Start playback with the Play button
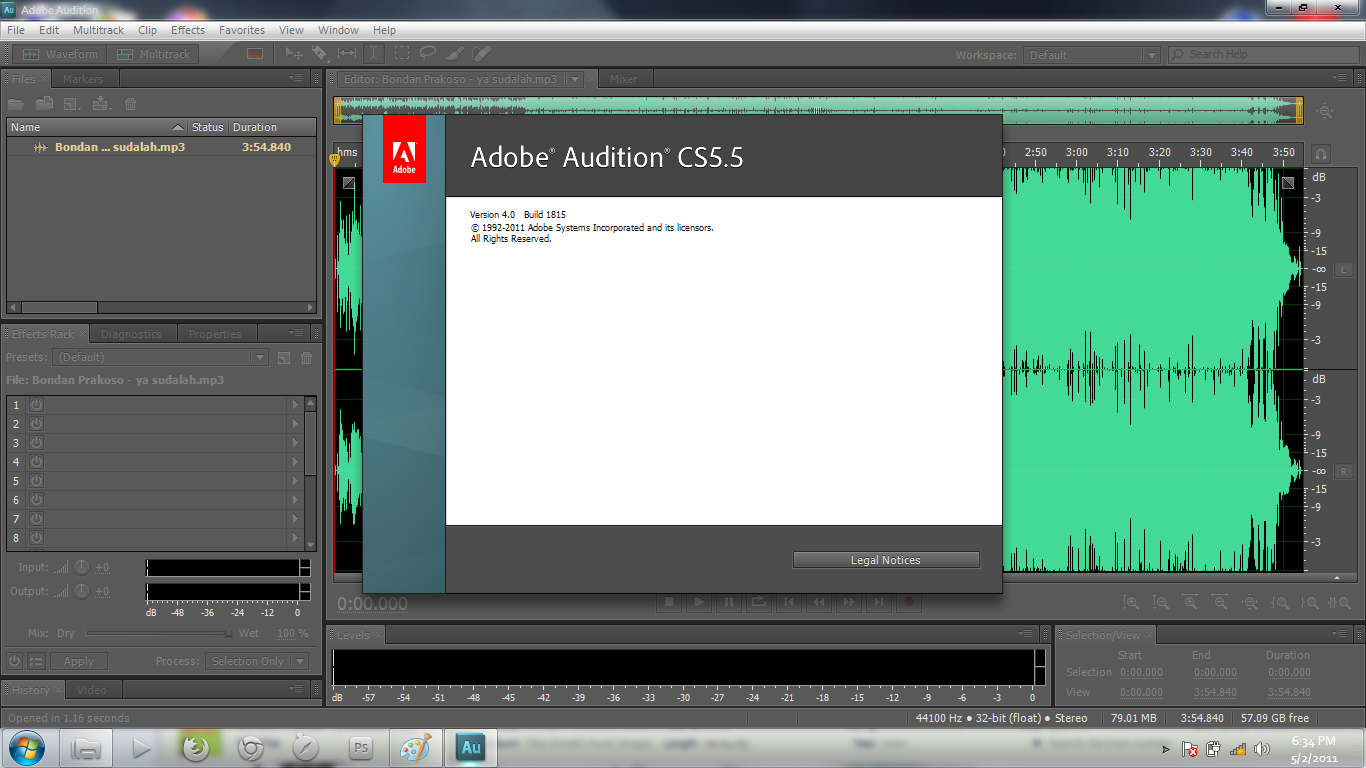Screen dimensions: 1366x768 coord(700,602)
